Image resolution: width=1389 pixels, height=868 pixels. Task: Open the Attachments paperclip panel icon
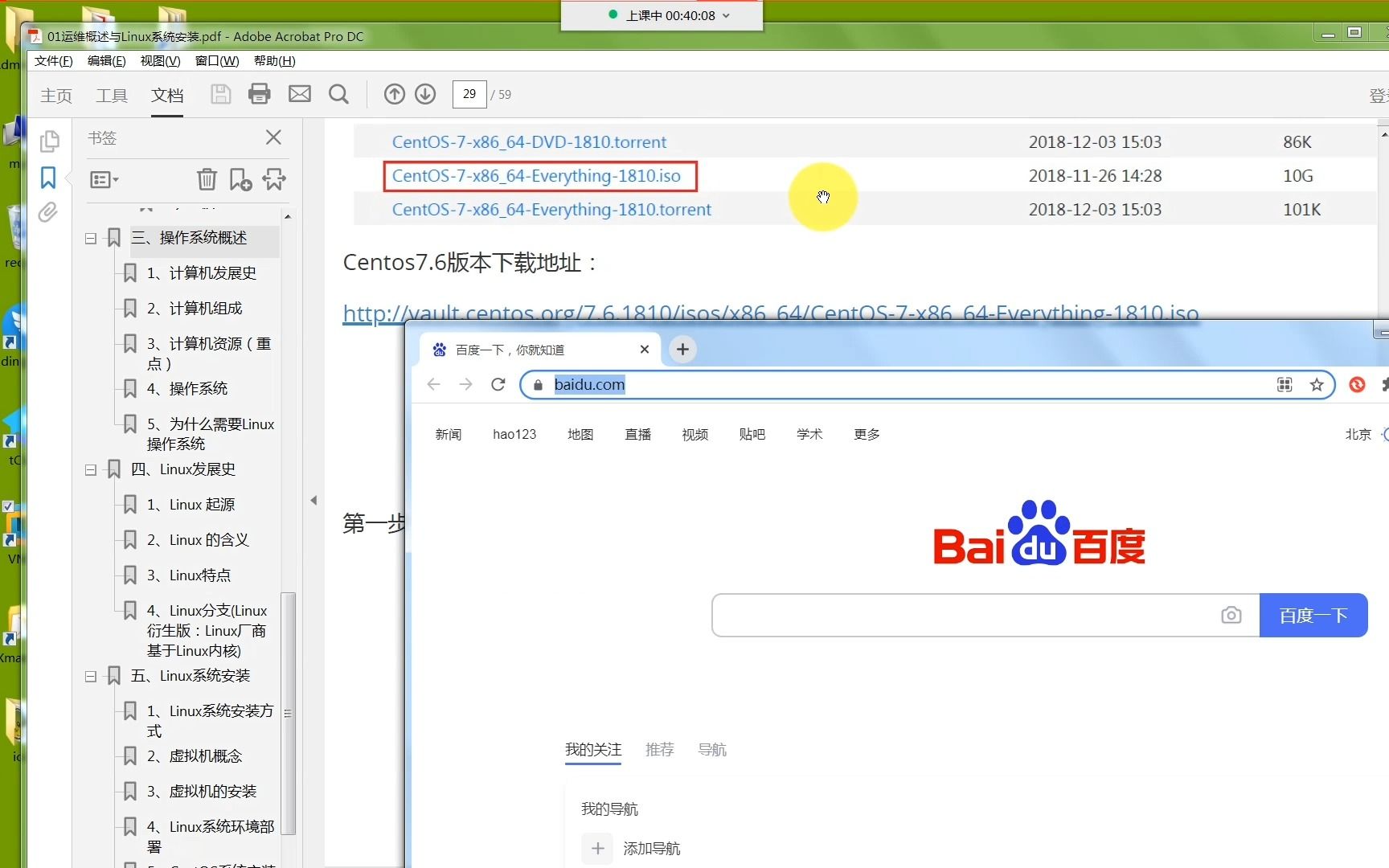pyautogui.click(x=48, y=212)
